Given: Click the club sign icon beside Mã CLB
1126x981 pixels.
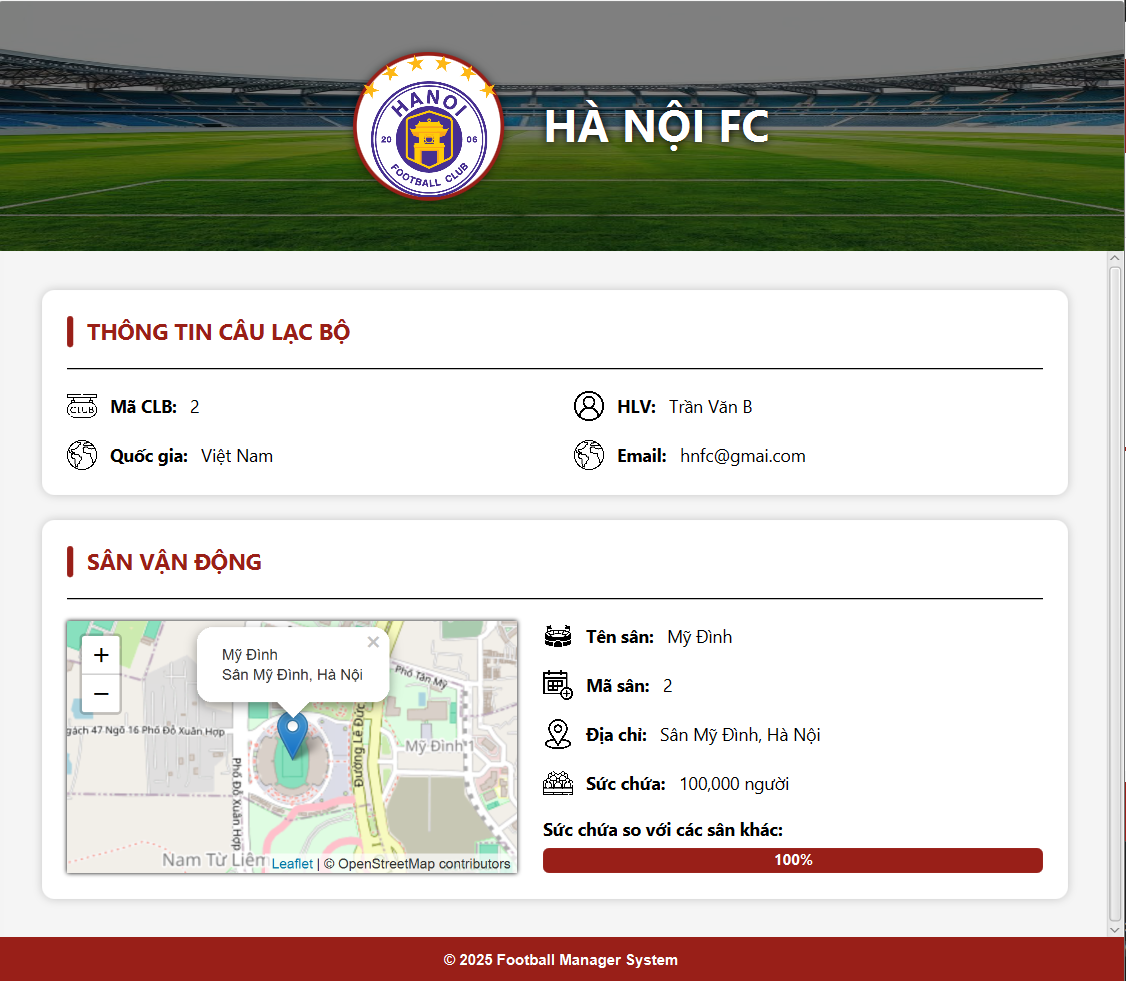Looking at the screenshot, I should coord(82,407).
